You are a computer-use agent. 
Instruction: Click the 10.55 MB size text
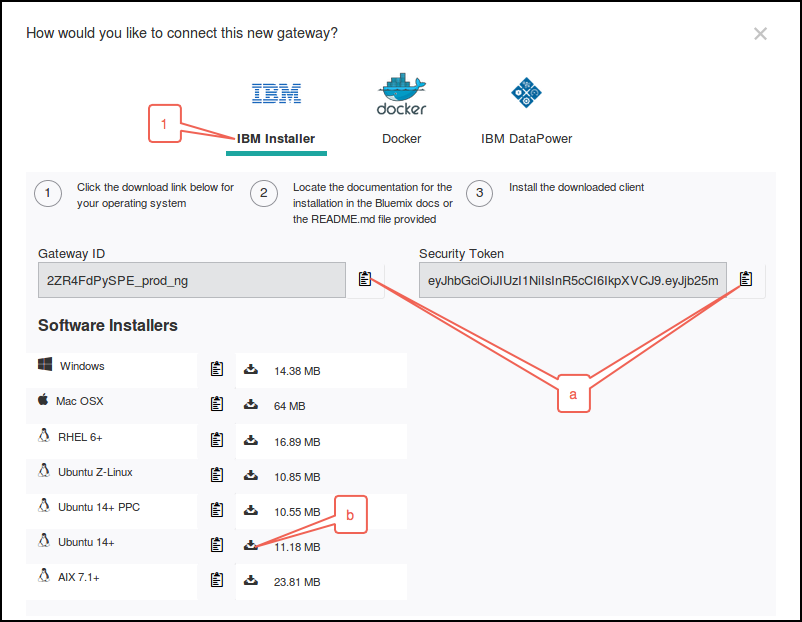click(x=297, y=512)
